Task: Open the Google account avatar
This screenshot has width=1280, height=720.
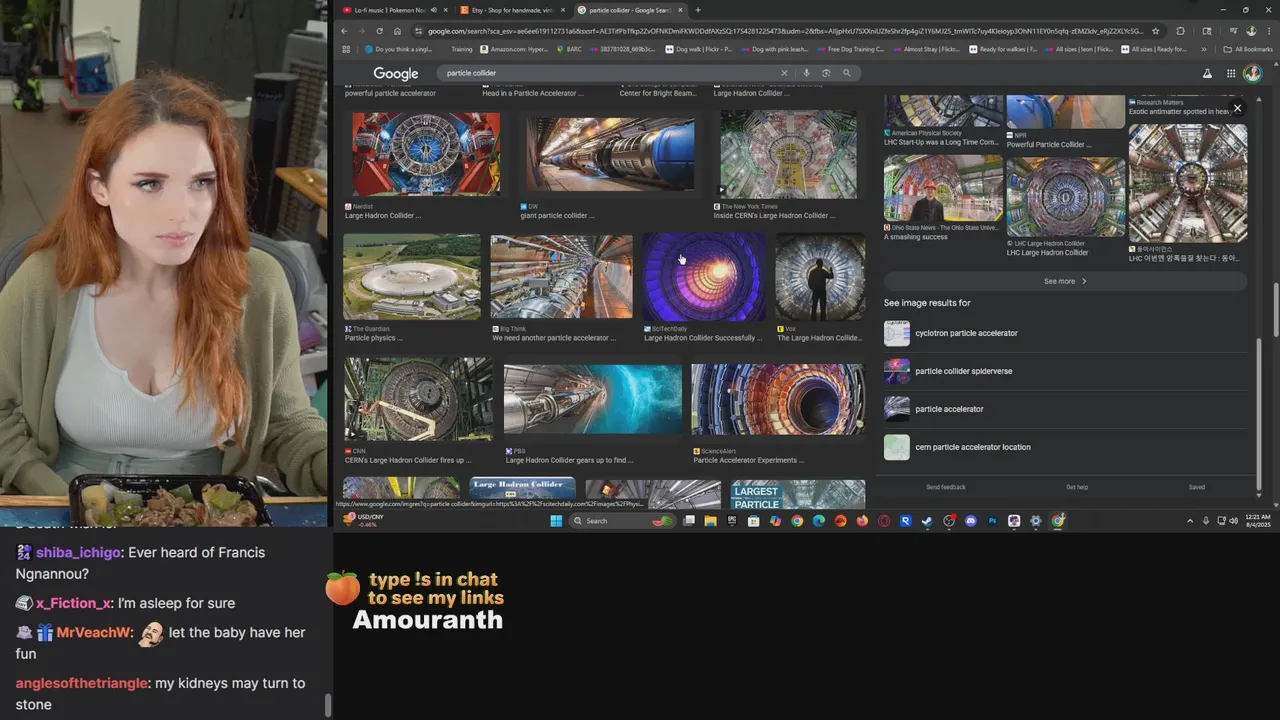Action: coord(1252,73)
